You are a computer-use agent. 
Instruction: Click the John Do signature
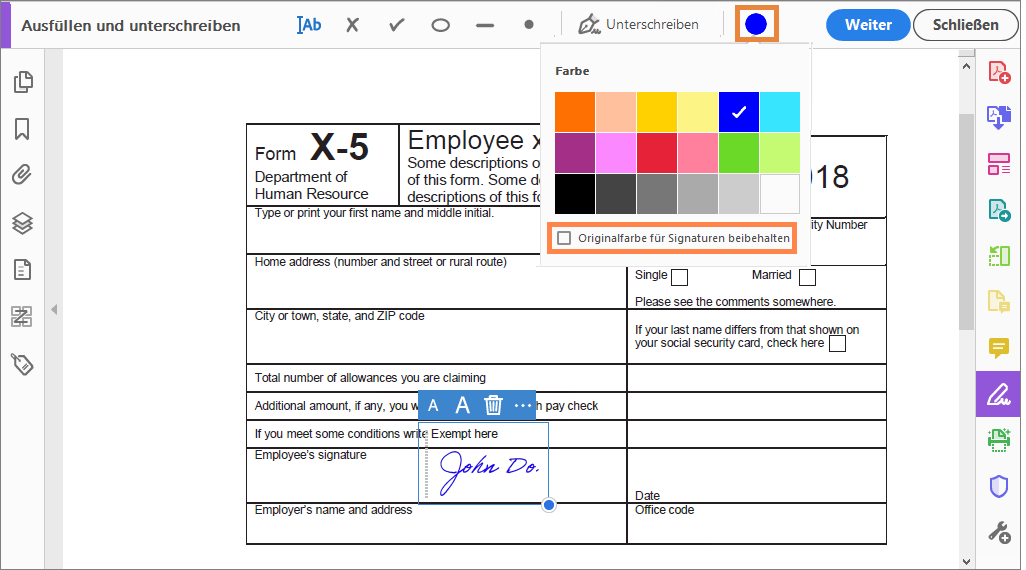coord(489,471)
